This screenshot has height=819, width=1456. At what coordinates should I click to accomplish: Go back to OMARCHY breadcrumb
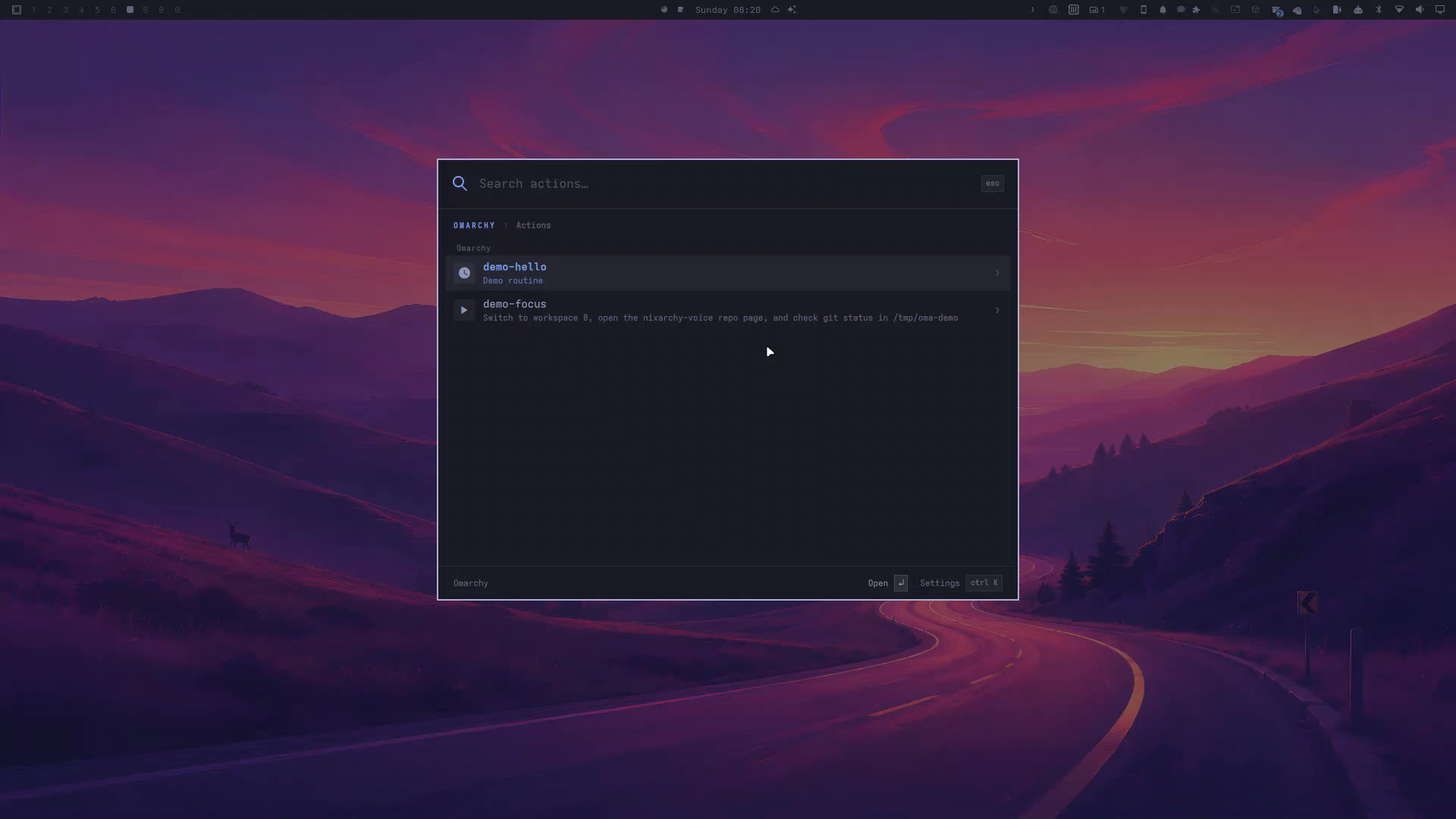tap(474, 225)
